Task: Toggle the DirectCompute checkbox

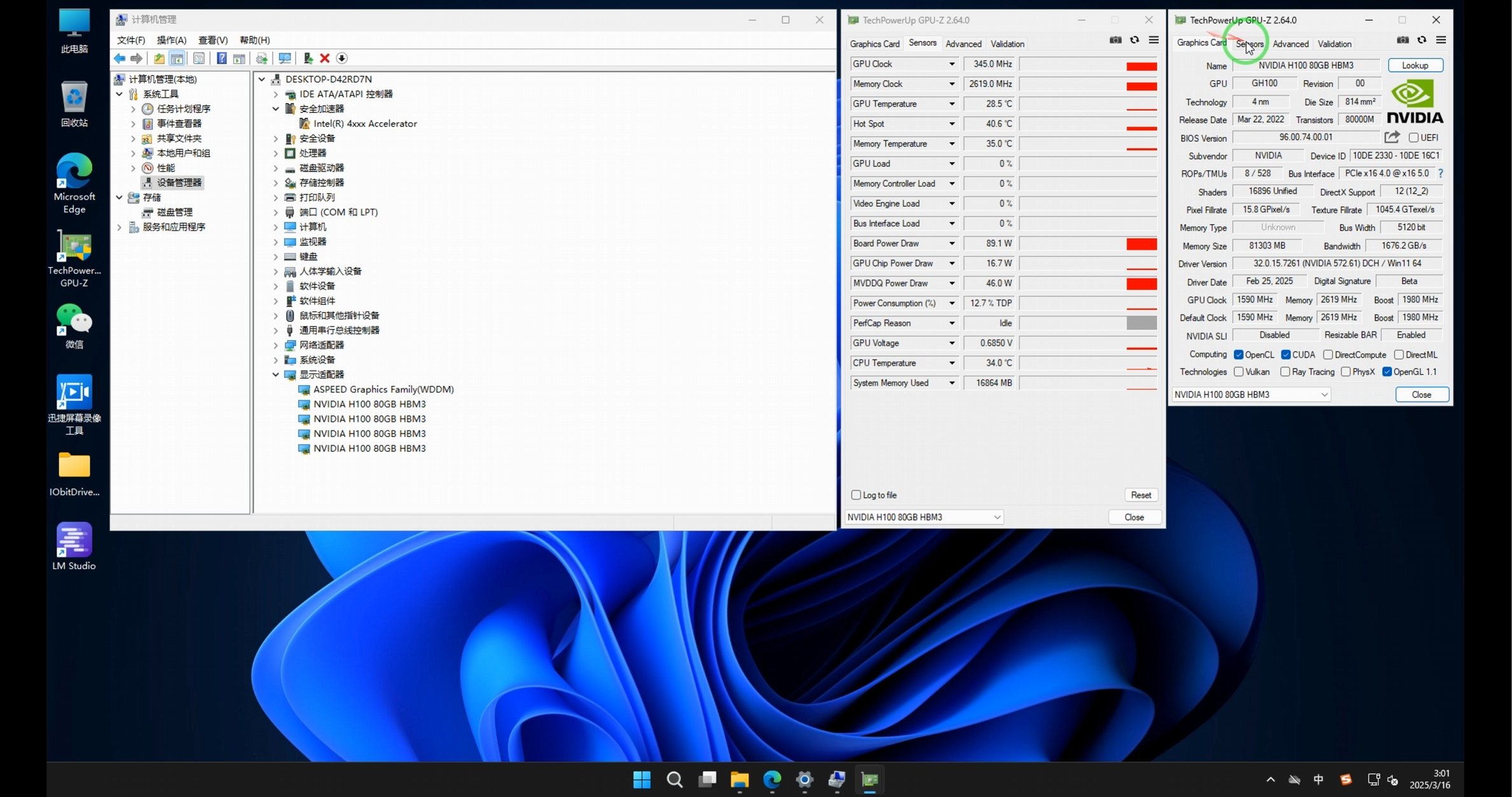Action: (1328, 355)
